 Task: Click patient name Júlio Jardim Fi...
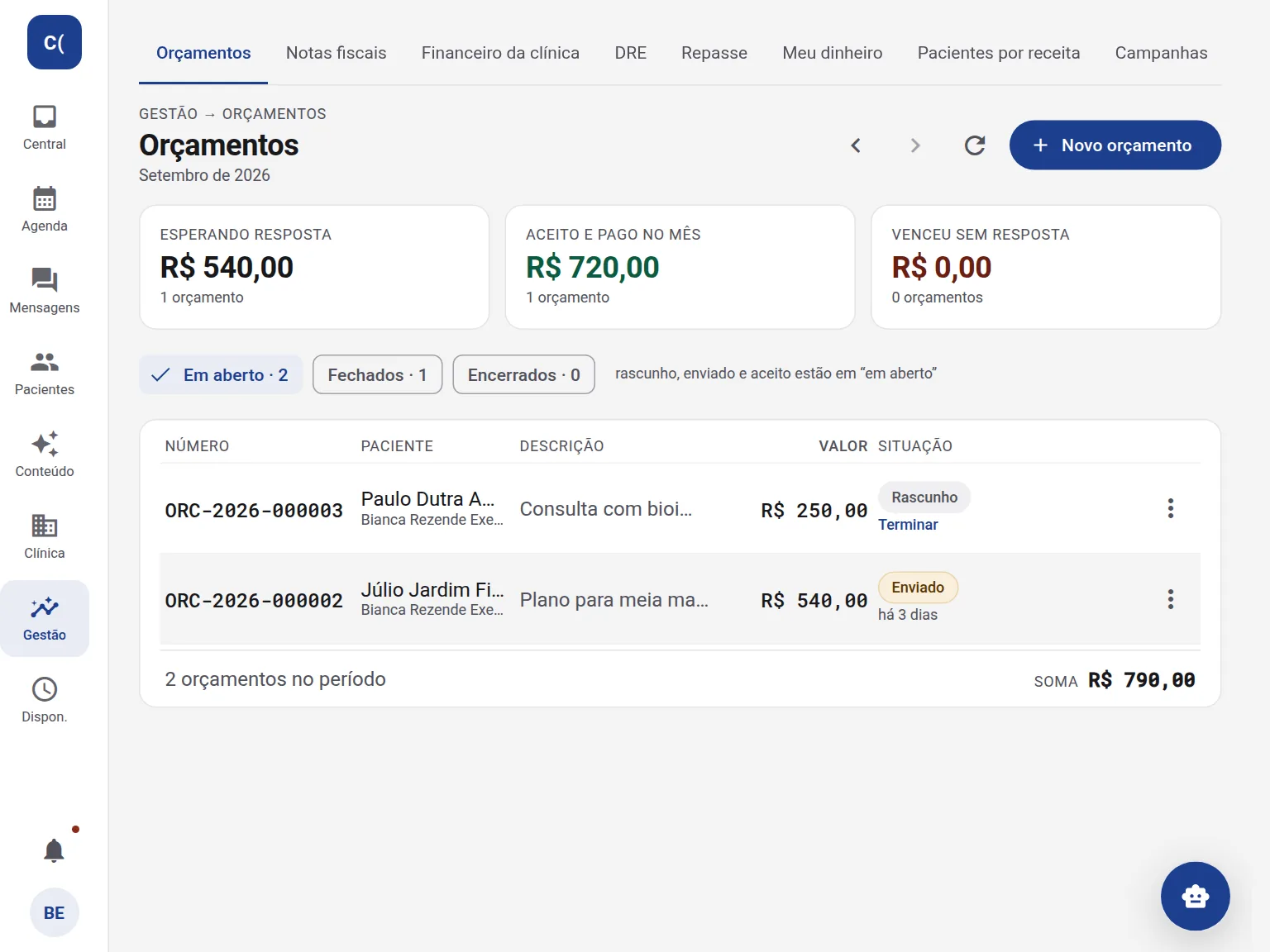tap(432, 590)
